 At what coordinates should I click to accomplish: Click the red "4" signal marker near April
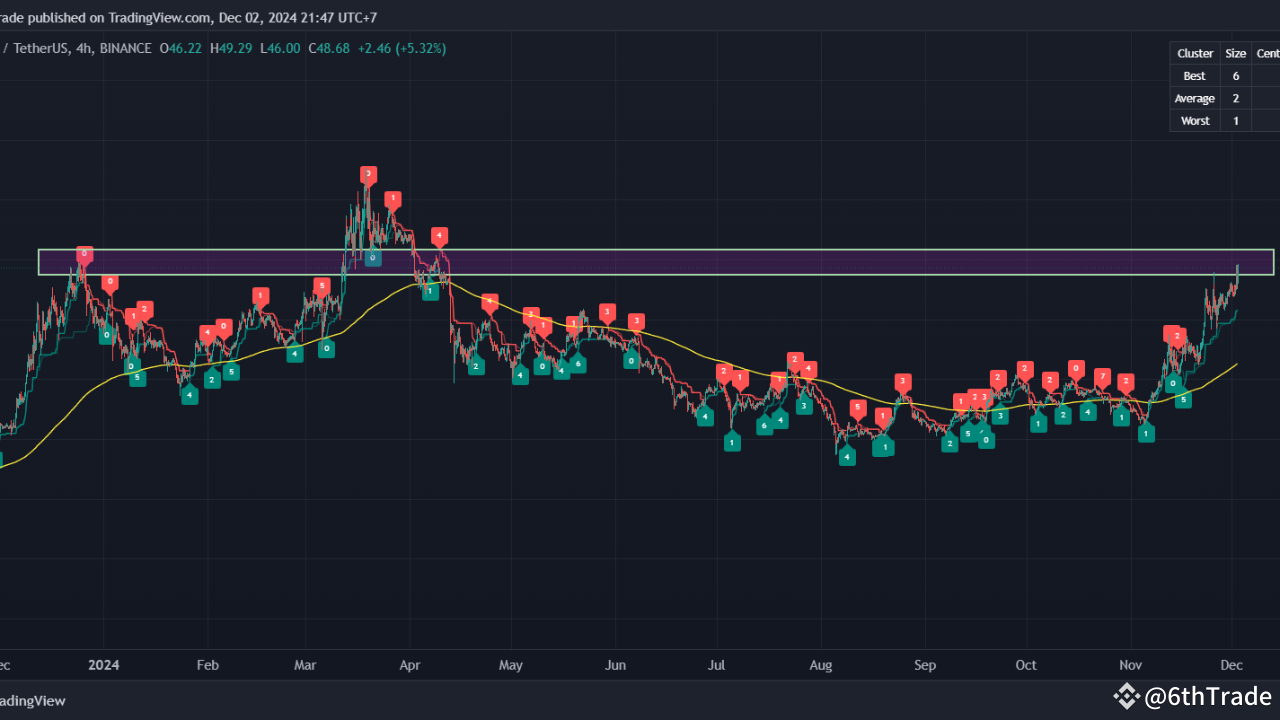pyautogui.click(x=439, y=236)
